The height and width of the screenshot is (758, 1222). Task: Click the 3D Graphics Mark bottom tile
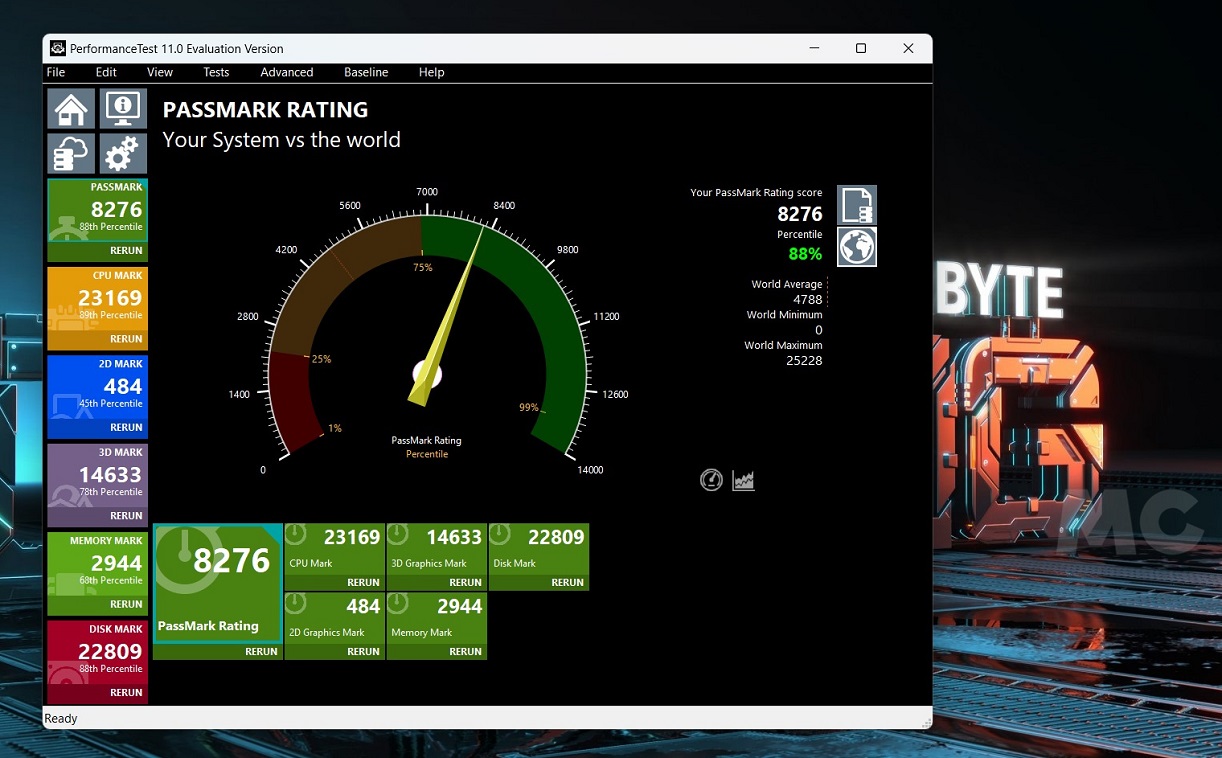pos(436,550)
